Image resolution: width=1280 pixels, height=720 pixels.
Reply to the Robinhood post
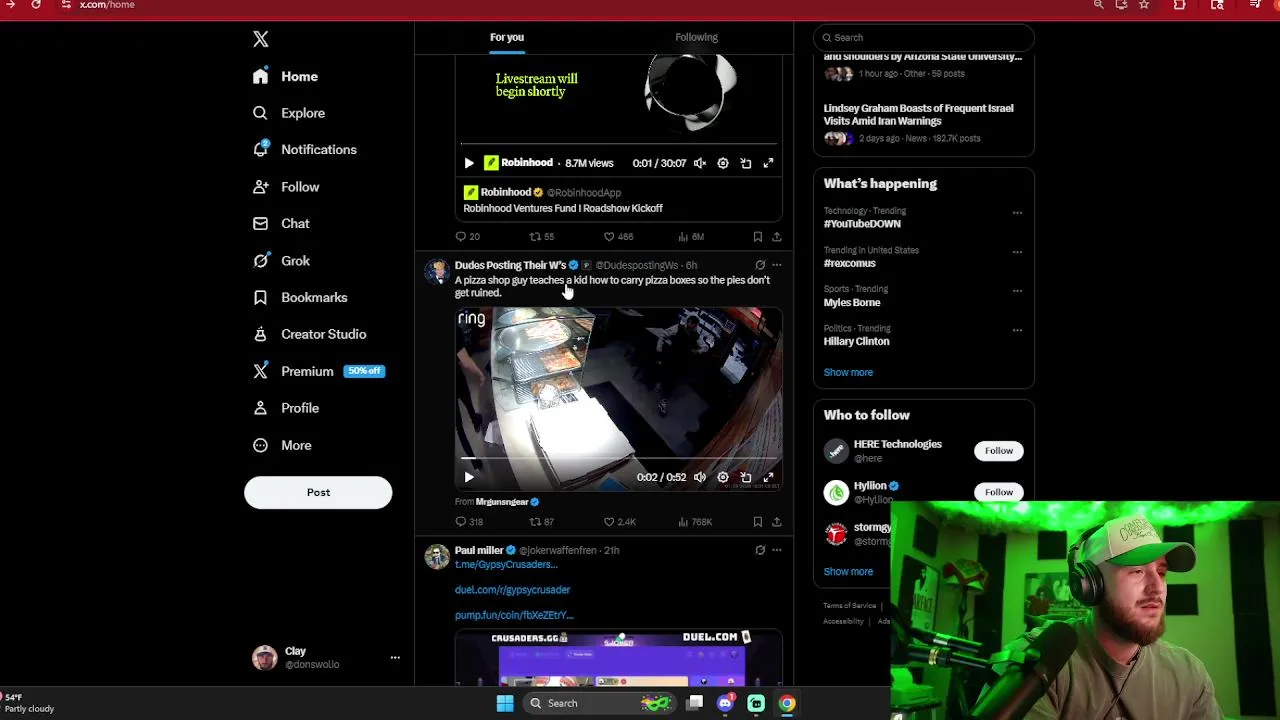[467, 237]
